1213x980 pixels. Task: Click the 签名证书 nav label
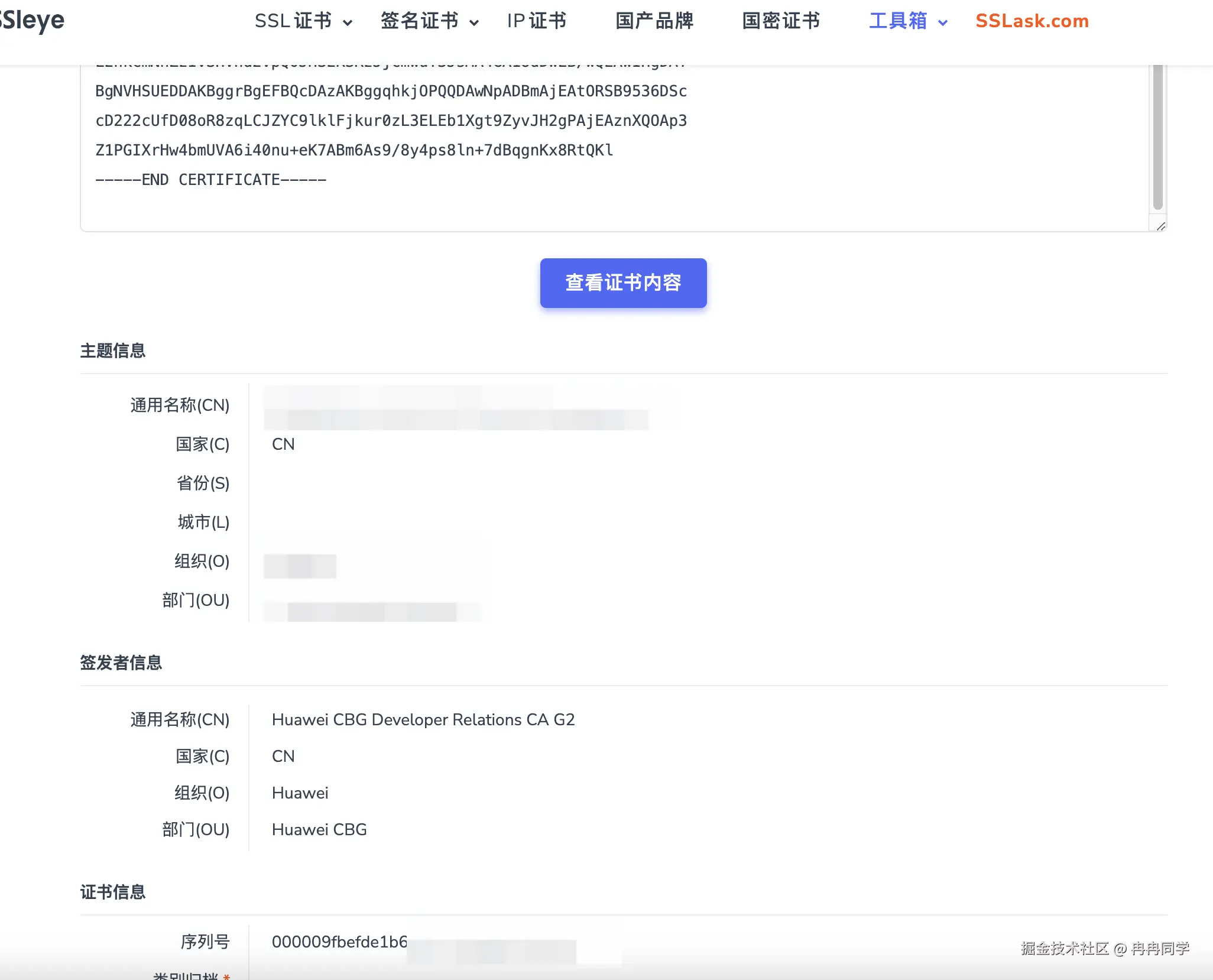tap(419, 21)
